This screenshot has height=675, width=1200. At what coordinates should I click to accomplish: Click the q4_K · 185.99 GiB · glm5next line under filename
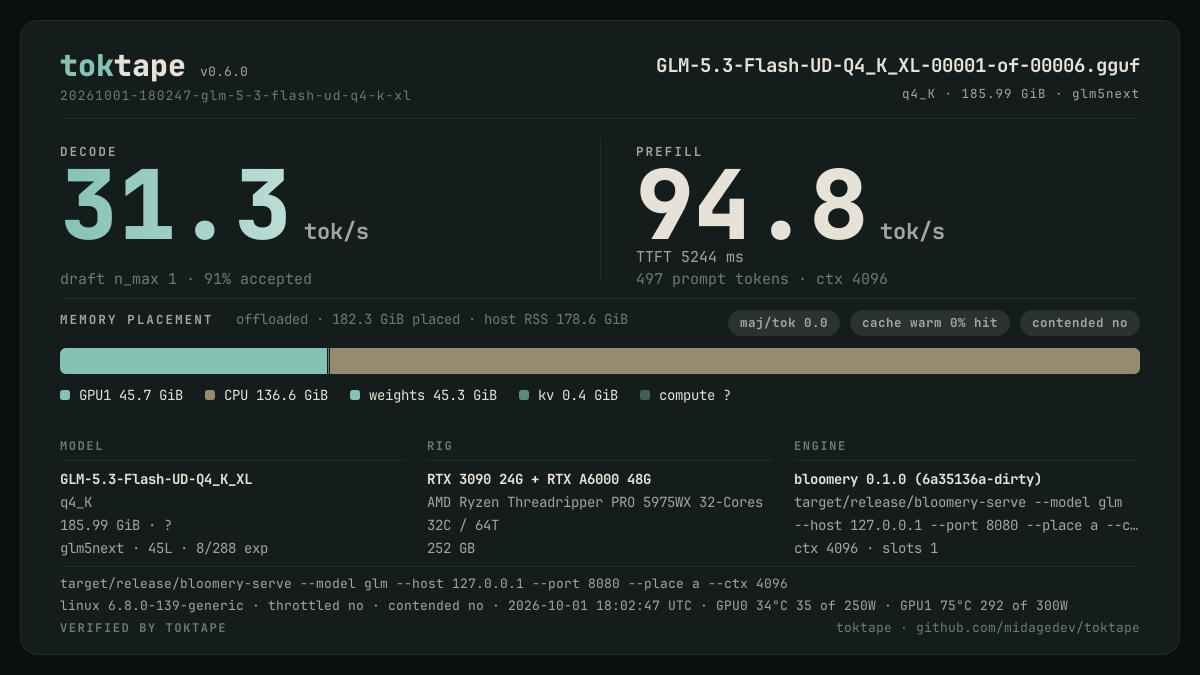point(1020,94)
